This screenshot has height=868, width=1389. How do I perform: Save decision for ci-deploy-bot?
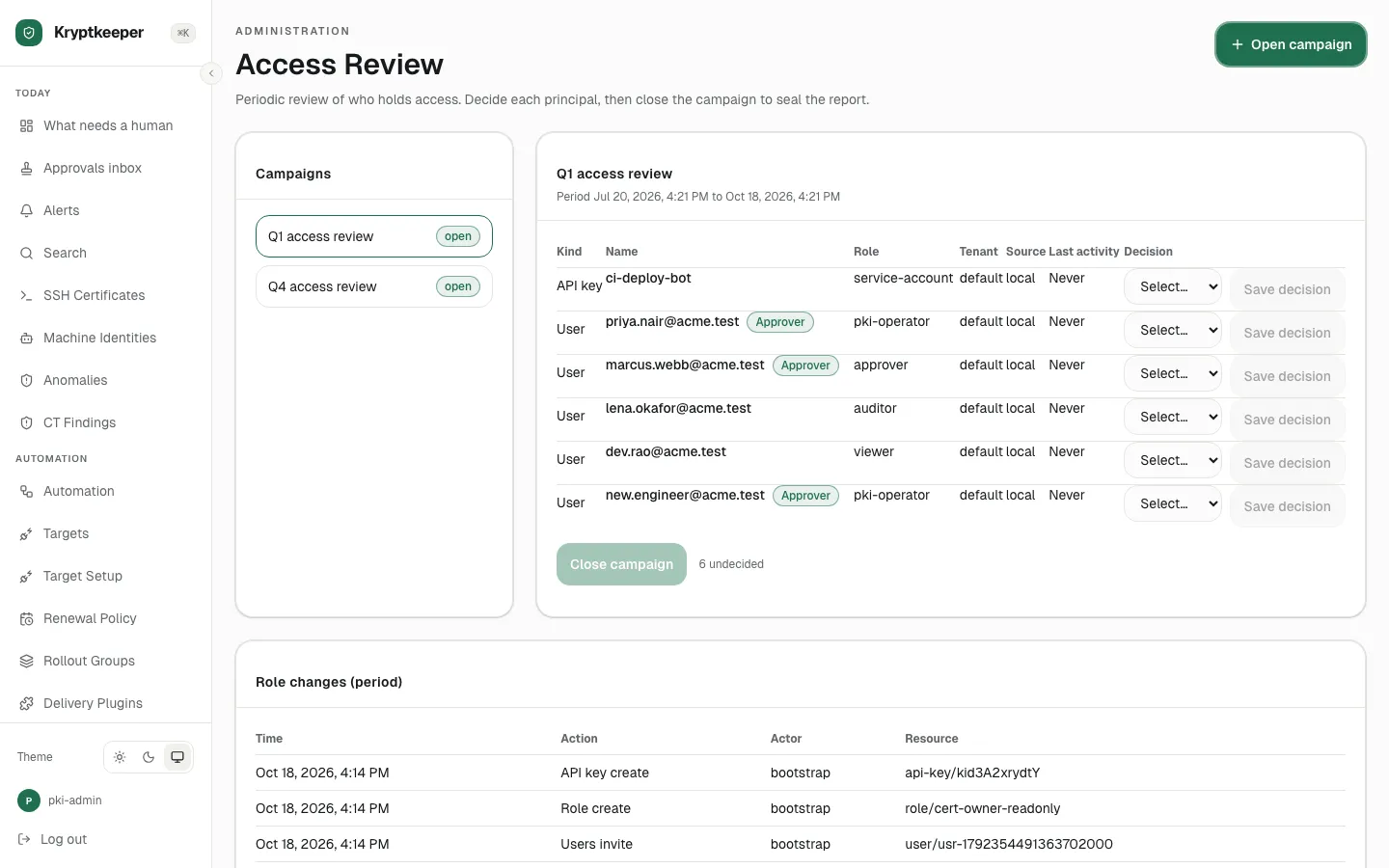coord(1287,289)
